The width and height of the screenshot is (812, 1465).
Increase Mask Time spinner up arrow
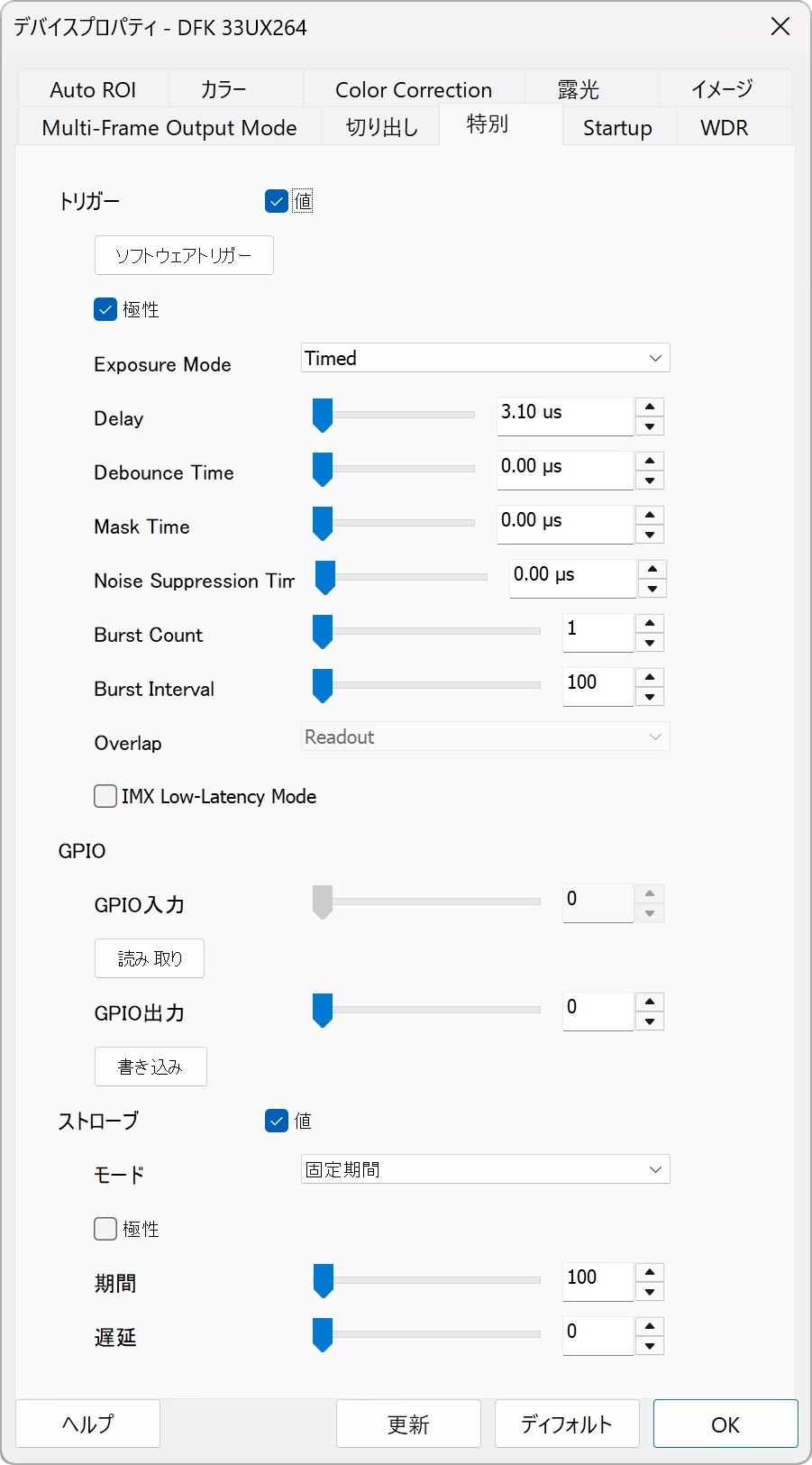tap(650, 516)
